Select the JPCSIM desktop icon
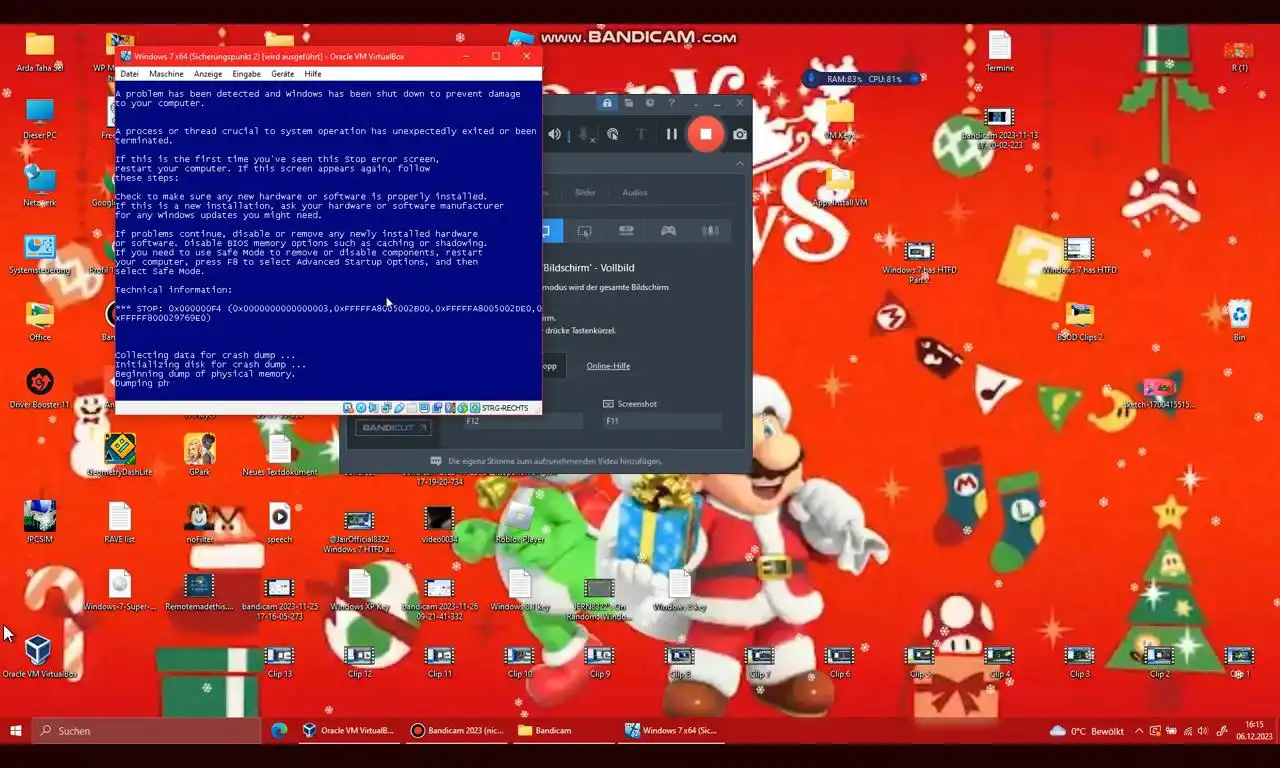The width and height of the screenshot is (1280, 768). point(39,522)
